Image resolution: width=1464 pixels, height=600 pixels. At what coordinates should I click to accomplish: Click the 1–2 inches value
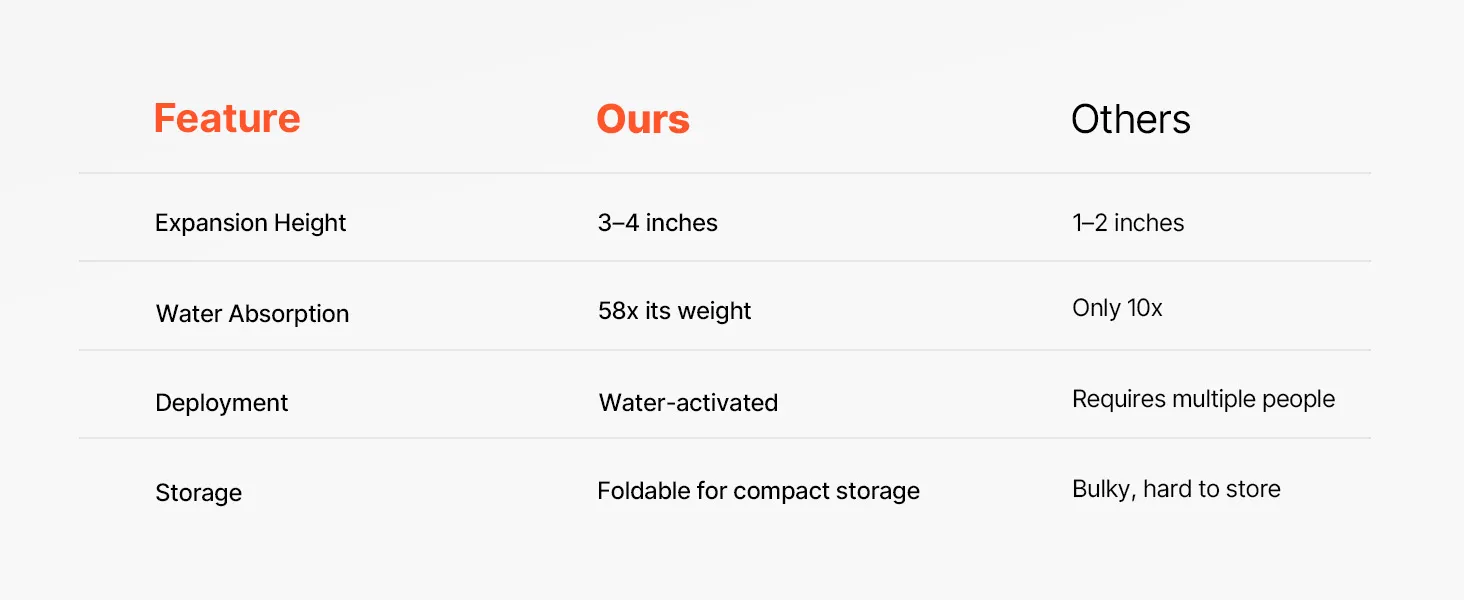1128,223
